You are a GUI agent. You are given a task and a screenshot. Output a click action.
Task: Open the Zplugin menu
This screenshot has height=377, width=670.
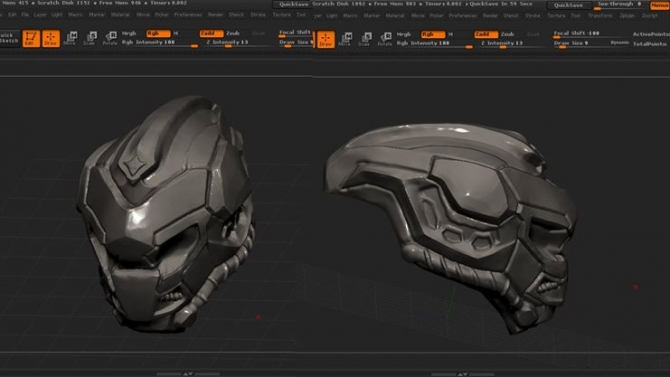[x=627, y=15]
